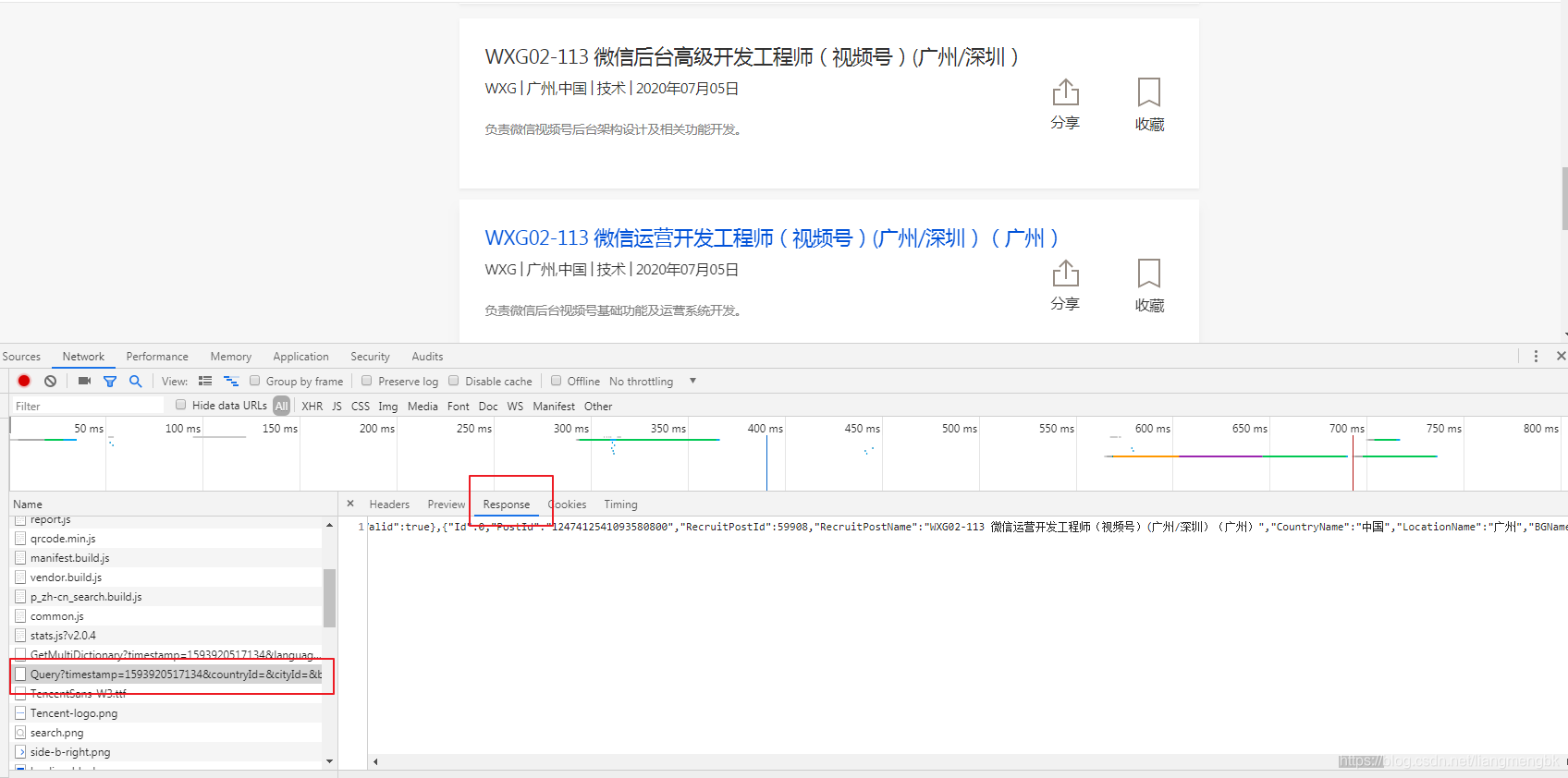1568x778 pixels.
Task: Open the No throttling dropdown
Action: click(653, 381)
